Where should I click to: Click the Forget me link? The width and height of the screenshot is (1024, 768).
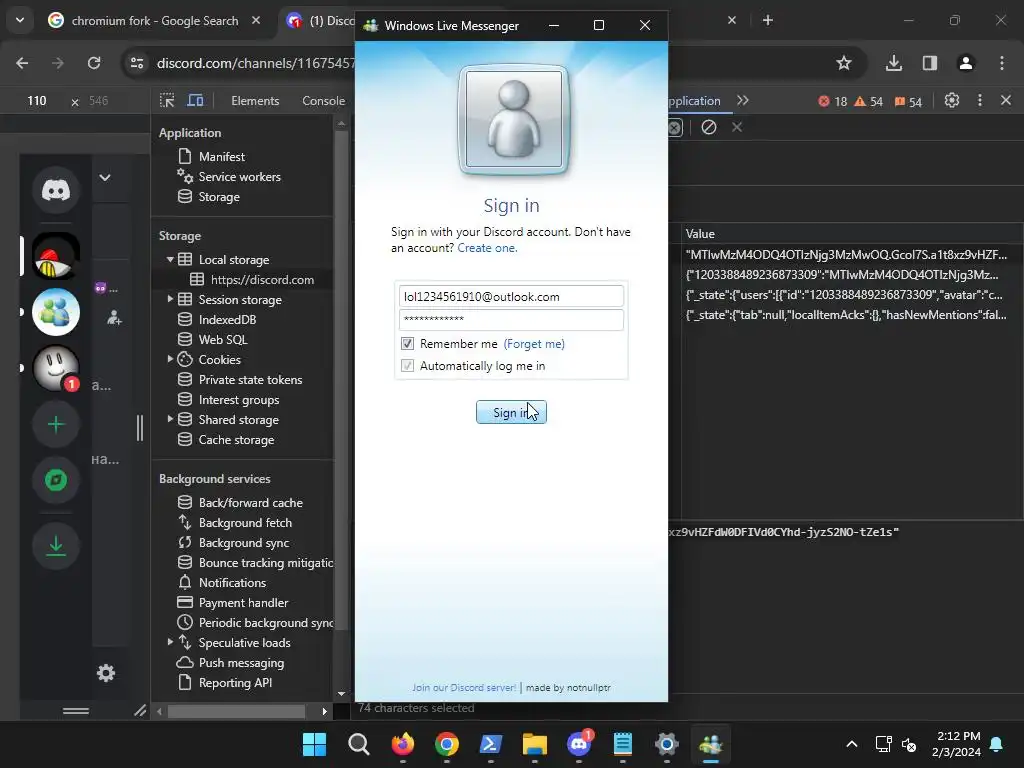[534, 344]
